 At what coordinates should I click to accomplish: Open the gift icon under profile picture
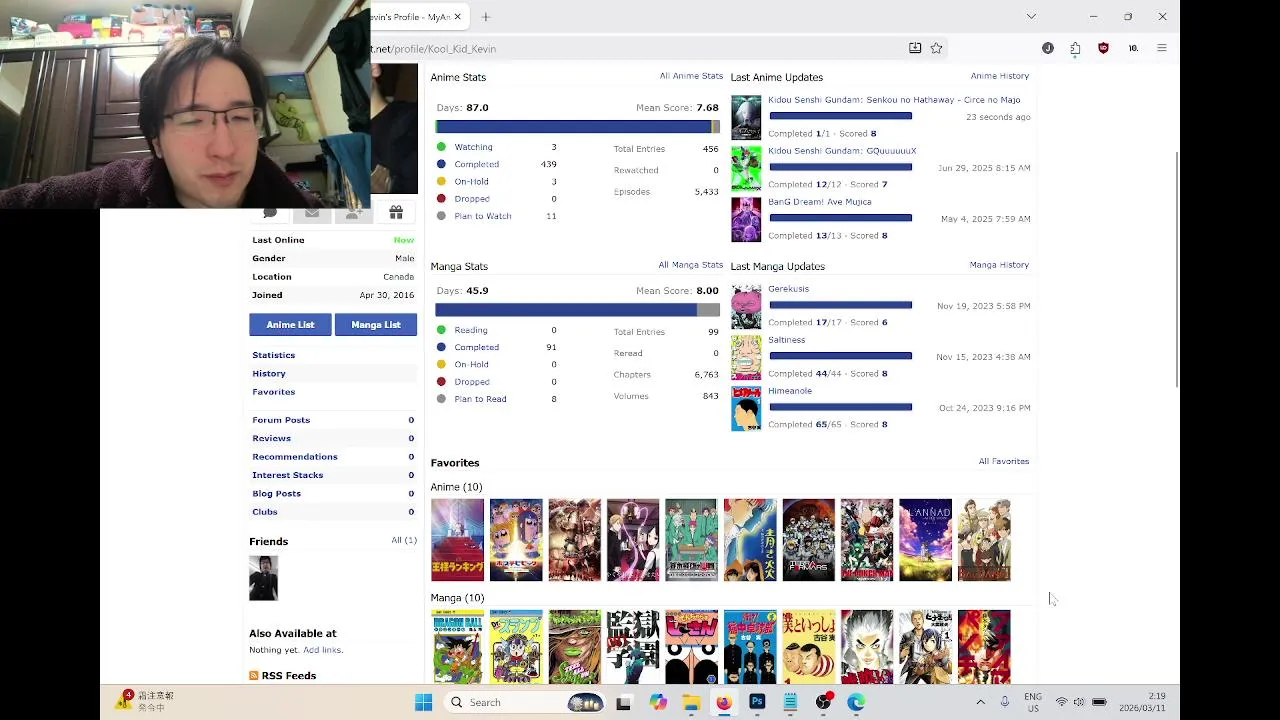[x=396, y=212]
